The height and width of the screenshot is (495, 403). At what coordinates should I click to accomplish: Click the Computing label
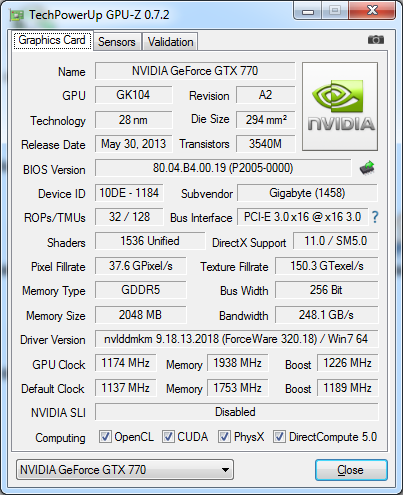[60, 438]
